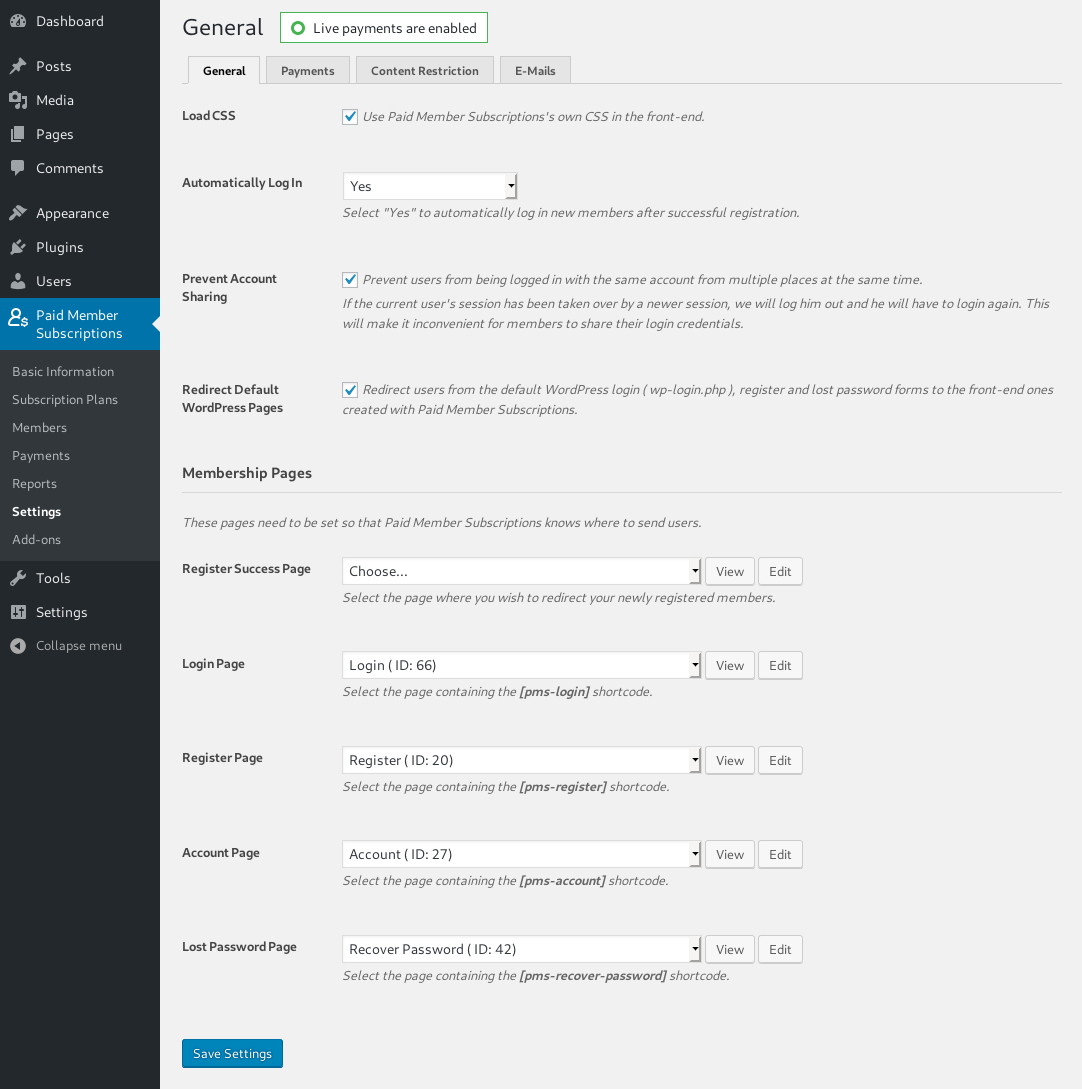This screenshot has width=1082, height=1089.
Task: Open the Automatically Log In dropdown
Action: [430, 186]
